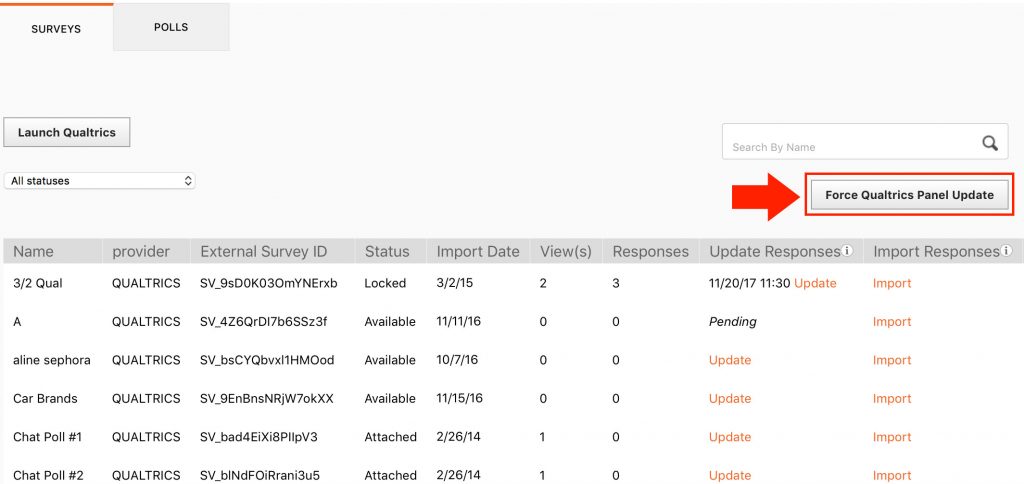Click Attached status of Chat Poll #1

391,437
